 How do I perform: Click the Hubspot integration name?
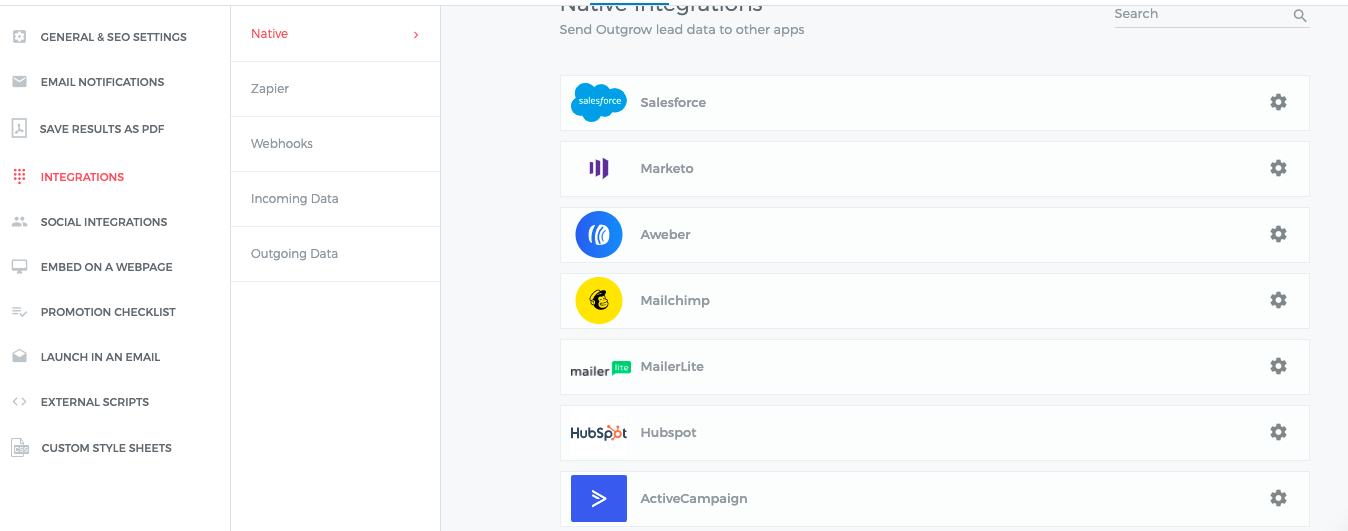[x=668, y=432]
